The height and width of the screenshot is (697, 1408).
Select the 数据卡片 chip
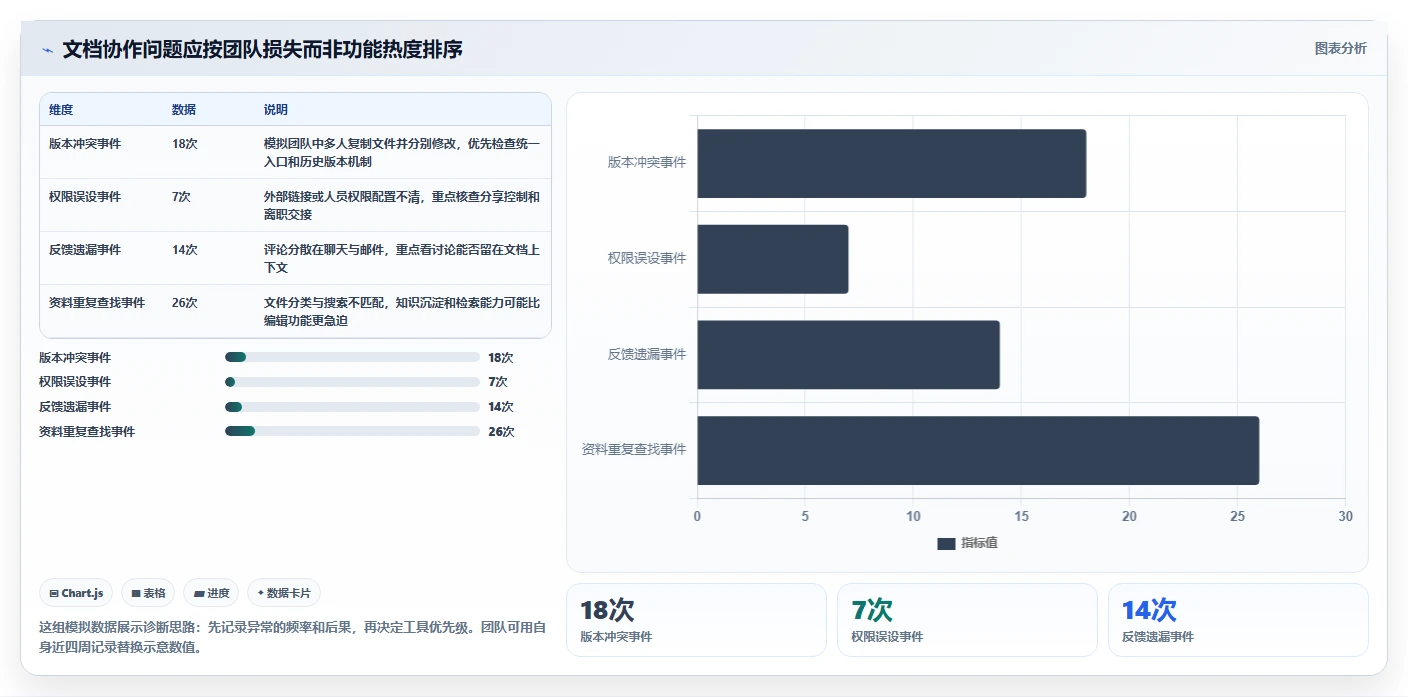coord(284,593)
